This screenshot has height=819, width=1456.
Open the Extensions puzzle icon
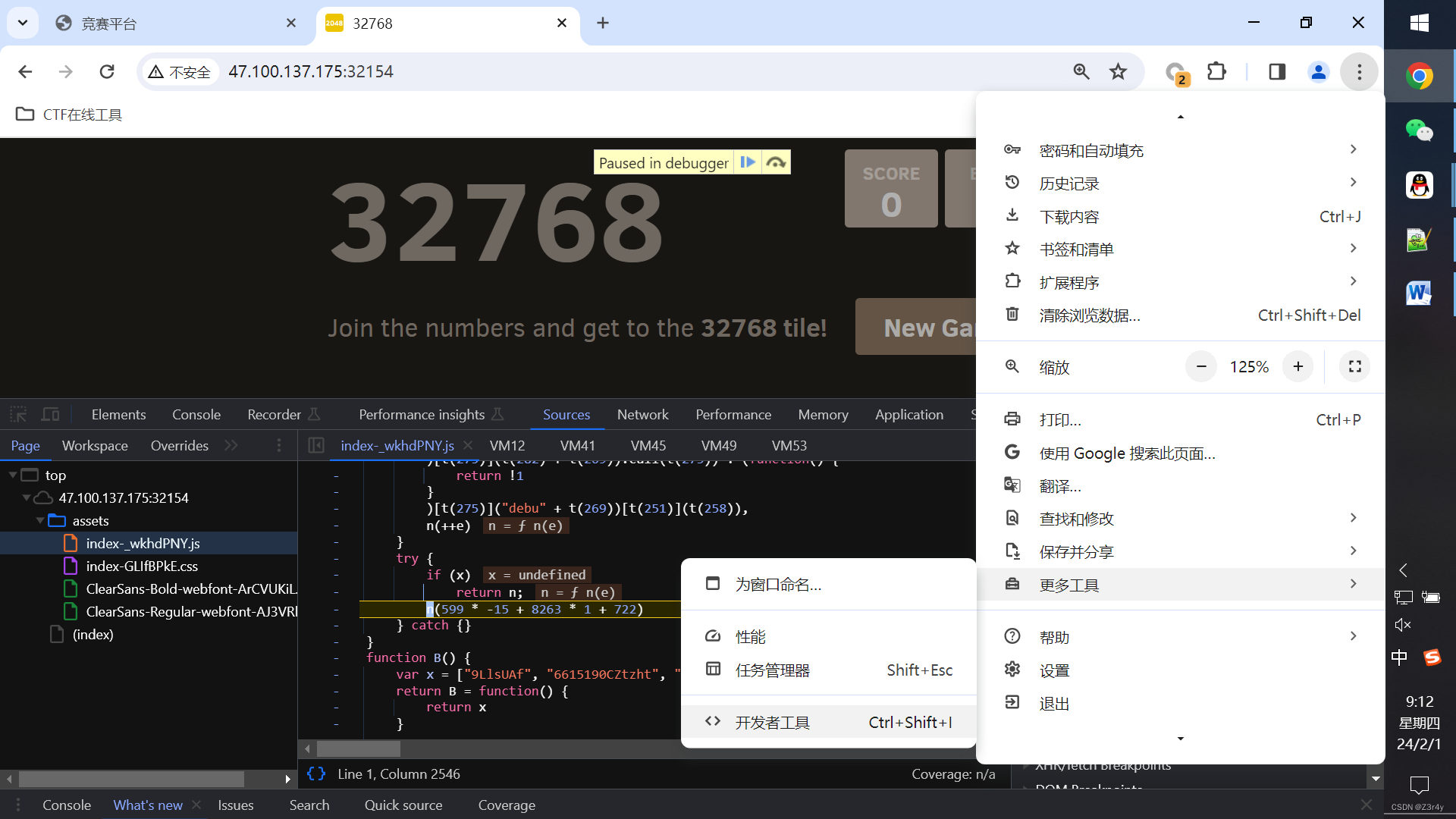(1216, 71)
